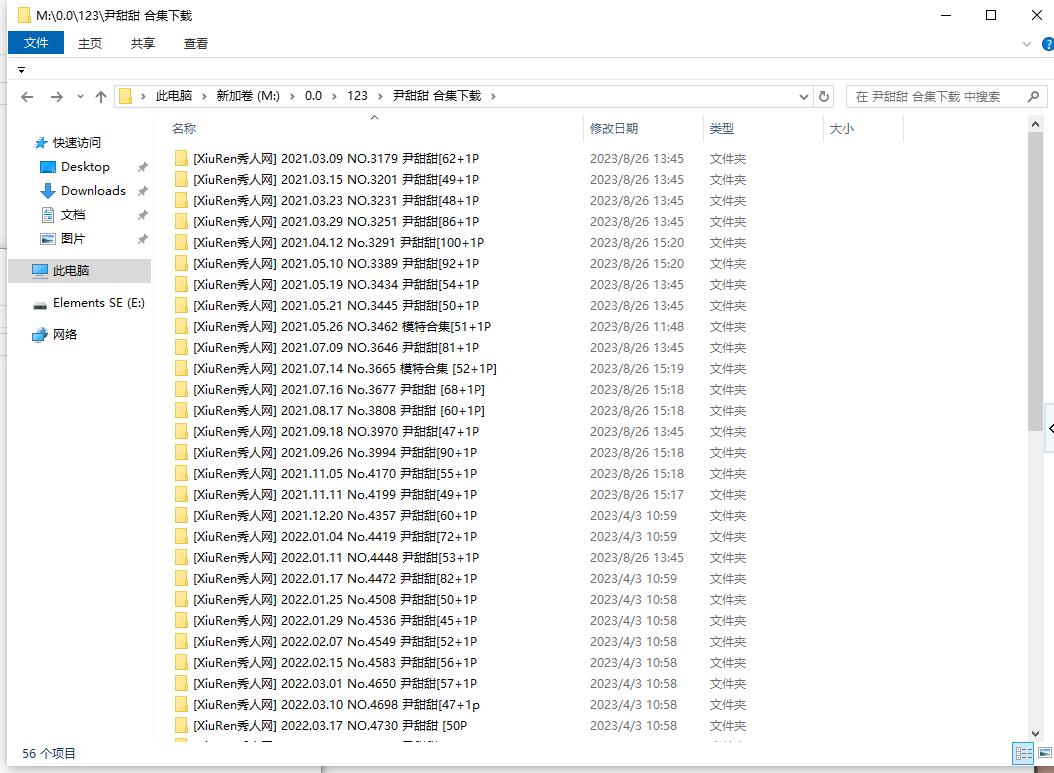
Task: Switch to large icons view layout
Action: point(1045,754)
